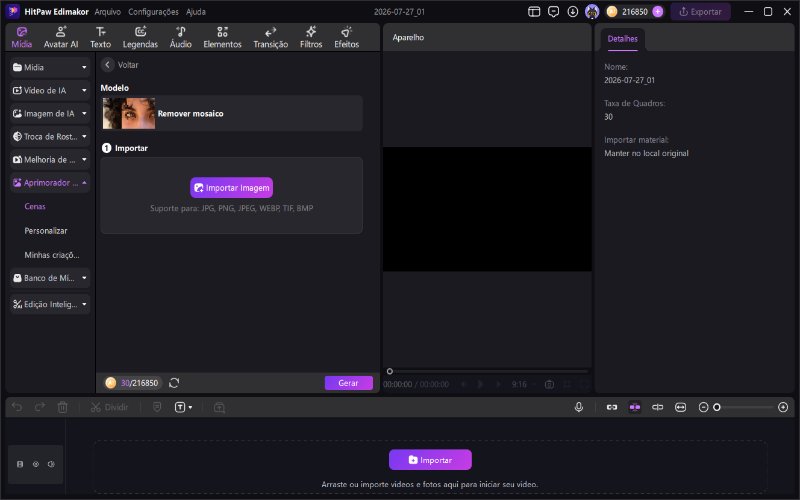Click the timeline zoom slider handle
This screenshot has width=800, height=500.
coord(717,407)
